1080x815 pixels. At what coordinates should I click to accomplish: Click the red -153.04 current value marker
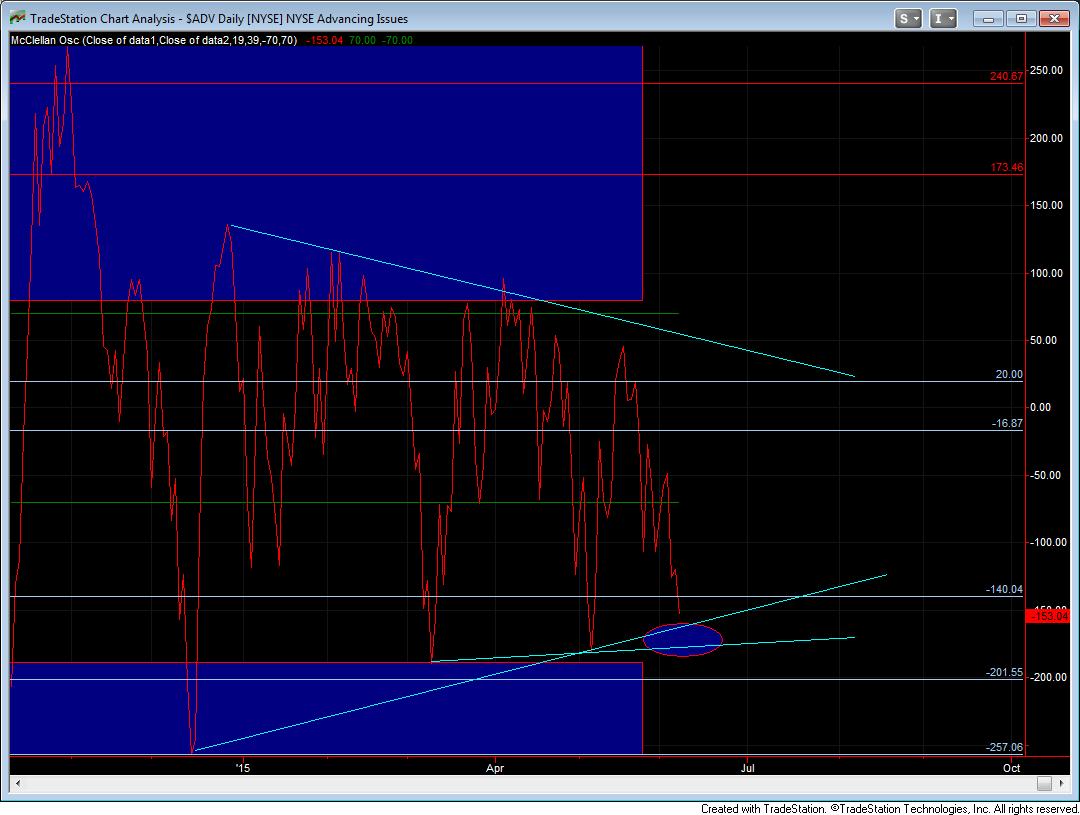pos(1048,616)
